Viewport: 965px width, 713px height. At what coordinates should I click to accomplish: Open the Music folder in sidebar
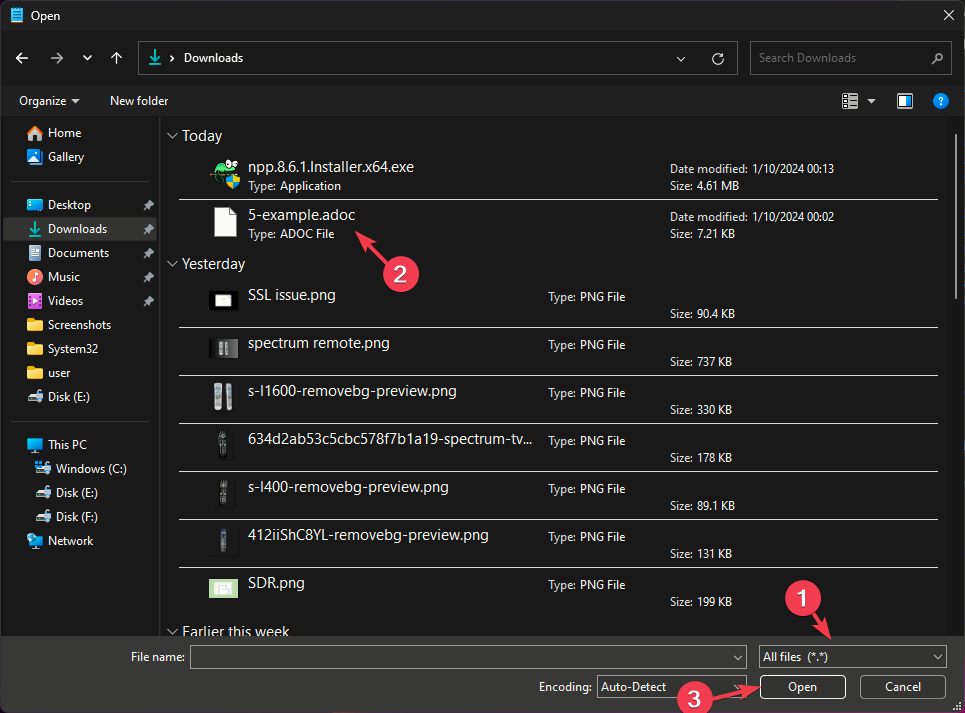click(x=64, y=277)
